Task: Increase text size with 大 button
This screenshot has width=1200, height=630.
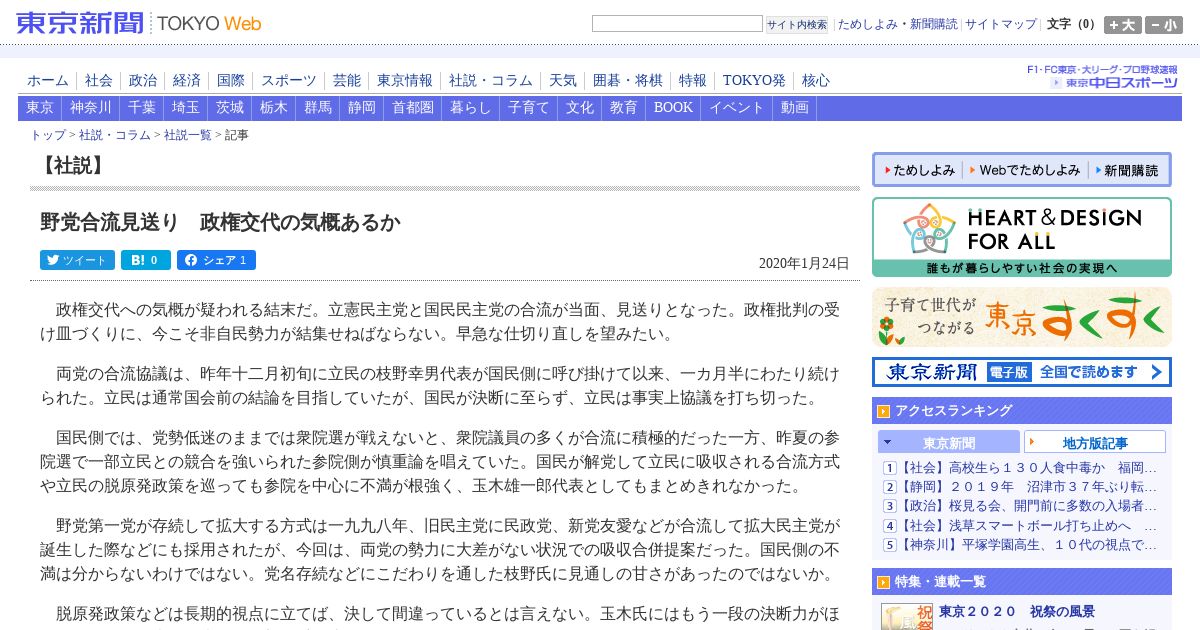Action: [x=1122, y=25]
